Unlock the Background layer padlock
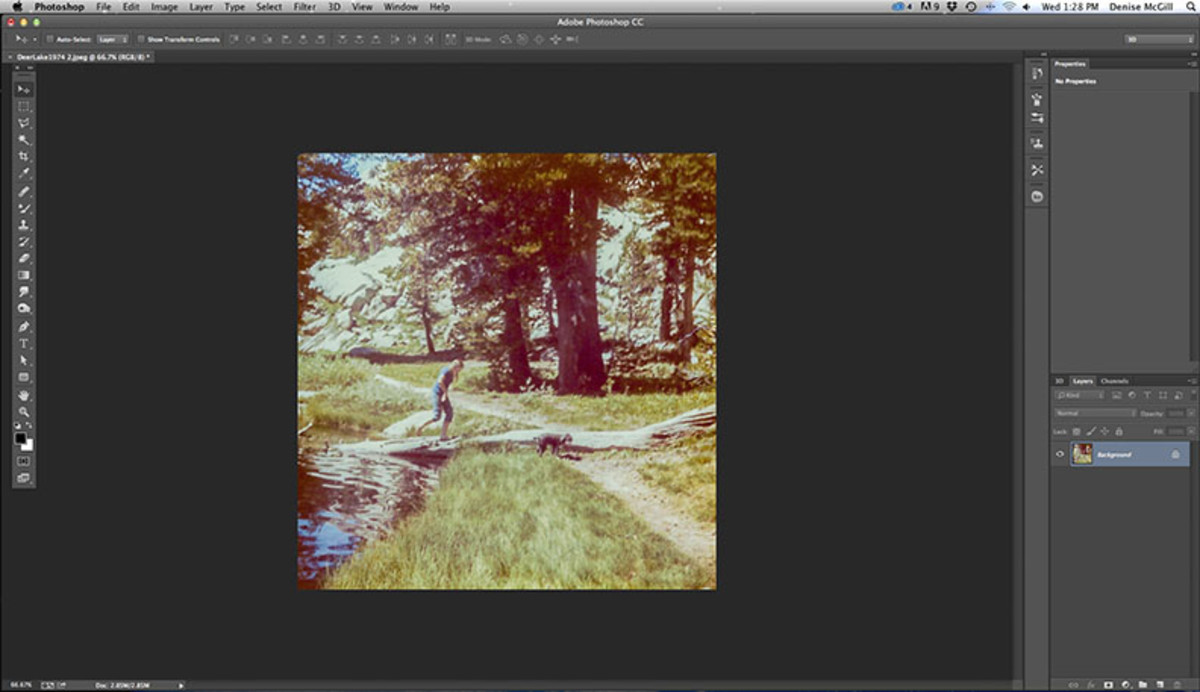Viewport: 1200px width, 692px height. click(x=1174, y=453)
